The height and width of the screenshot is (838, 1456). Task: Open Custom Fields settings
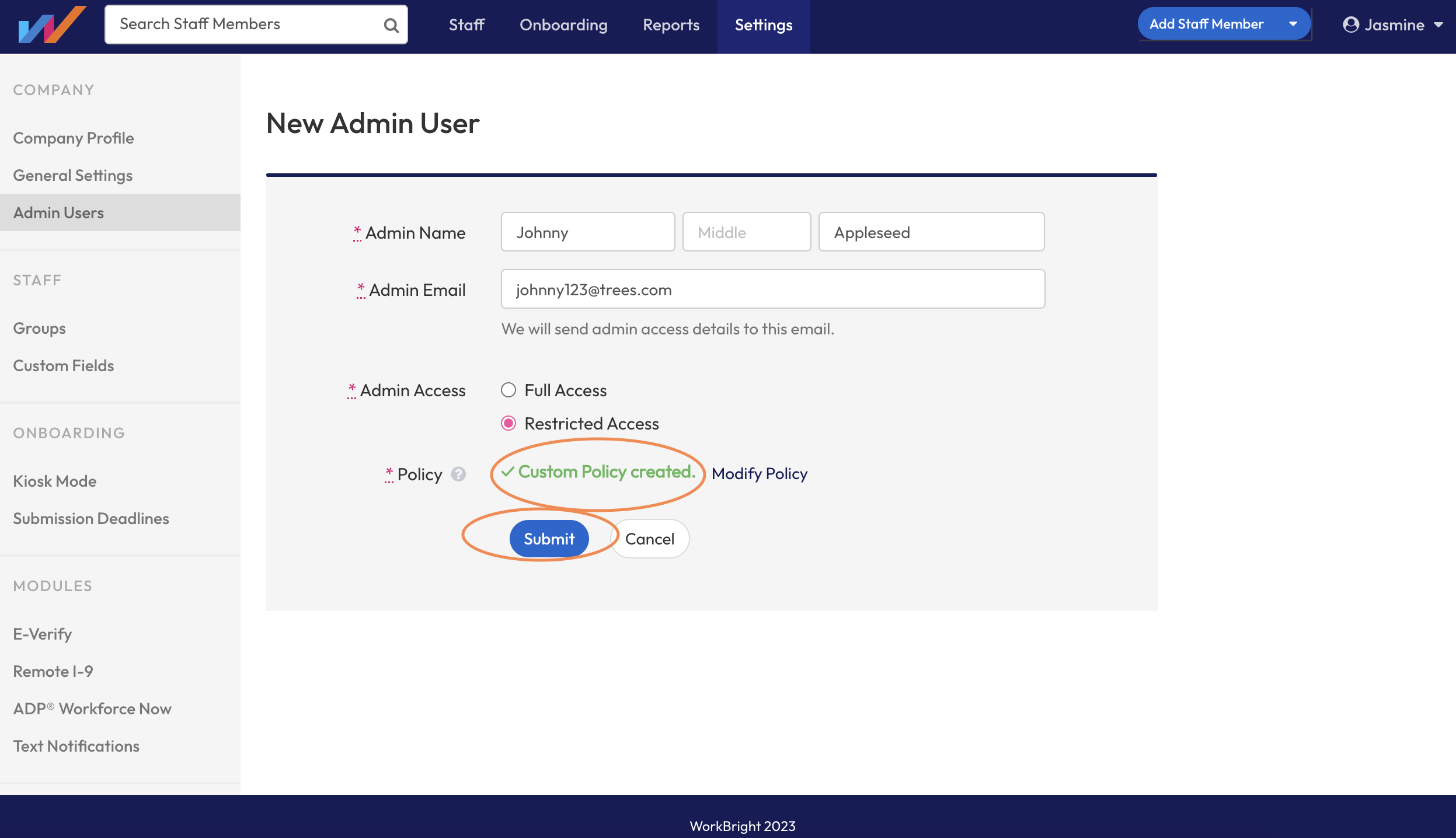[x=63, y=365]
